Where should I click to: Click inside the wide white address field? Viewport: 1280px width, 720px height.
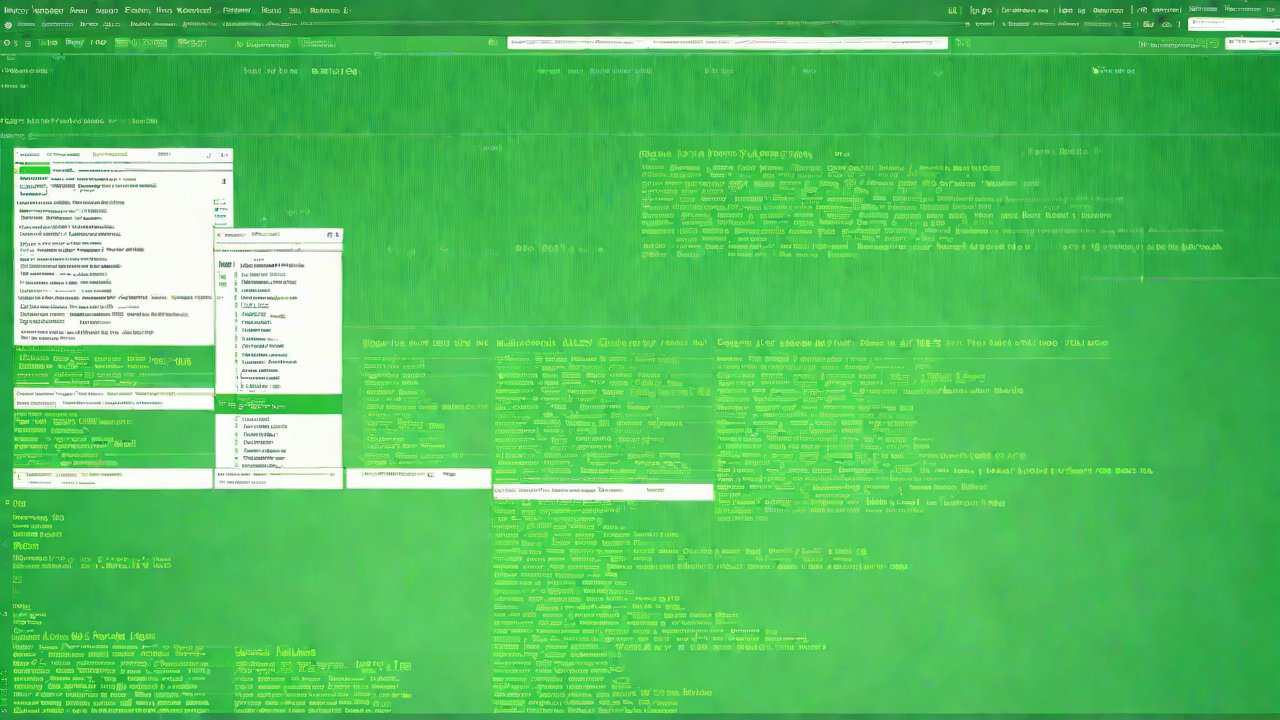click(727, 43)
